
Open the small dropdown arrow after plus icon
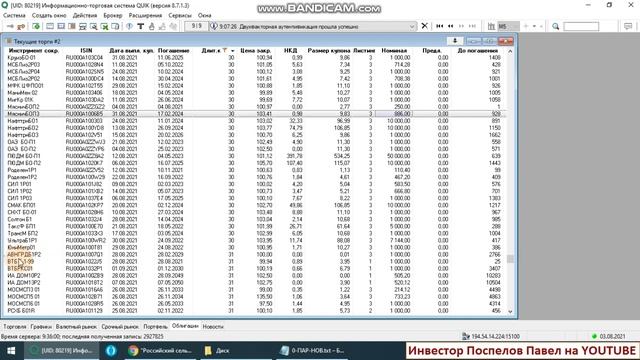[x=534, y=26]
